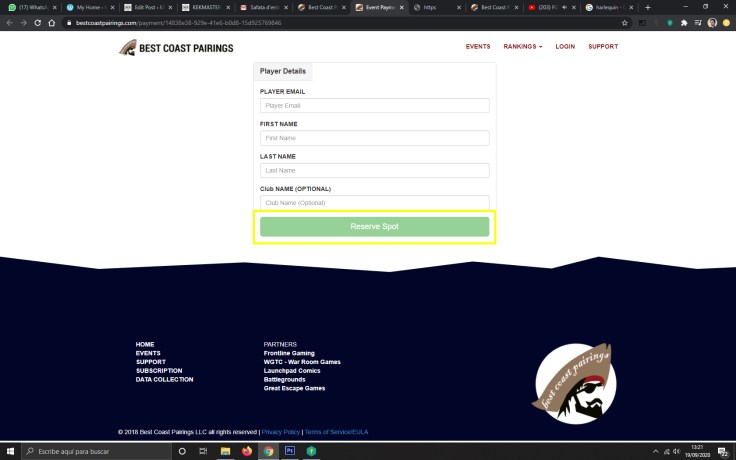Focus the Club Name optional field
This screenshot has height=460, width=736.
coord(374,202)
